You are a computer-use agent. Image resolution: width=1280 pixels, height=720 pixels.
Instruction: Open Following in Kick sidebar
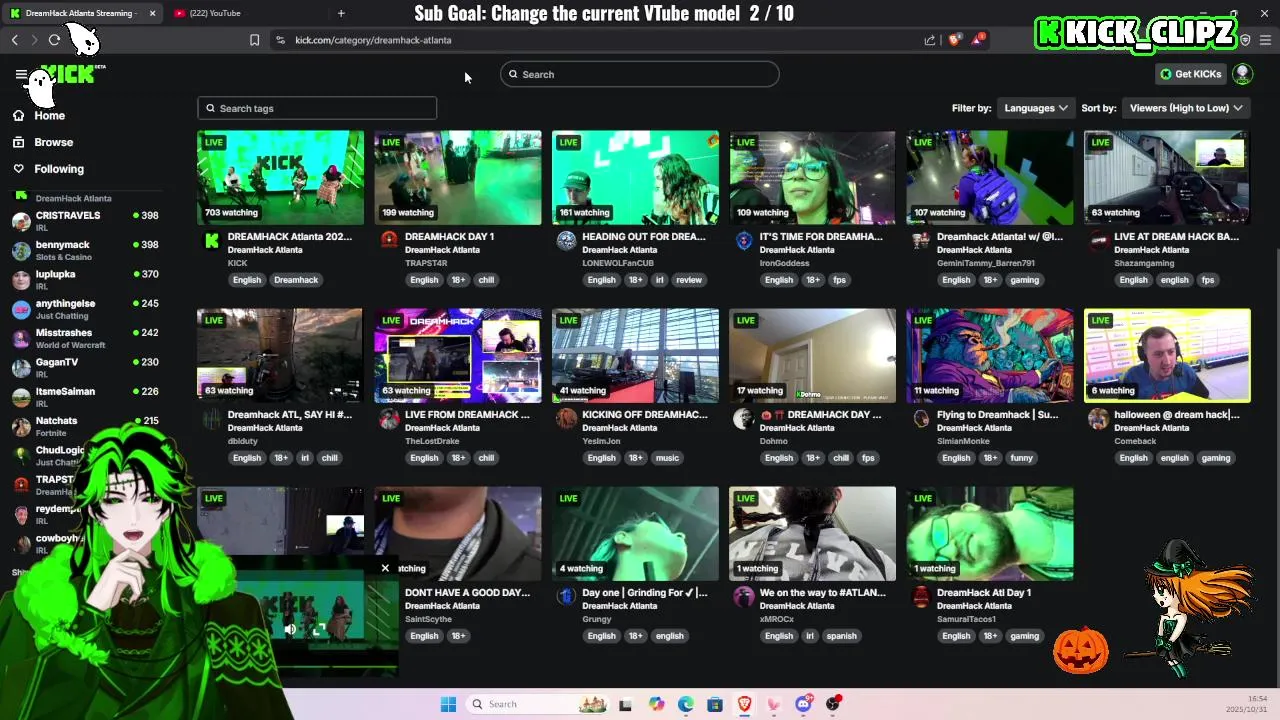59,169
